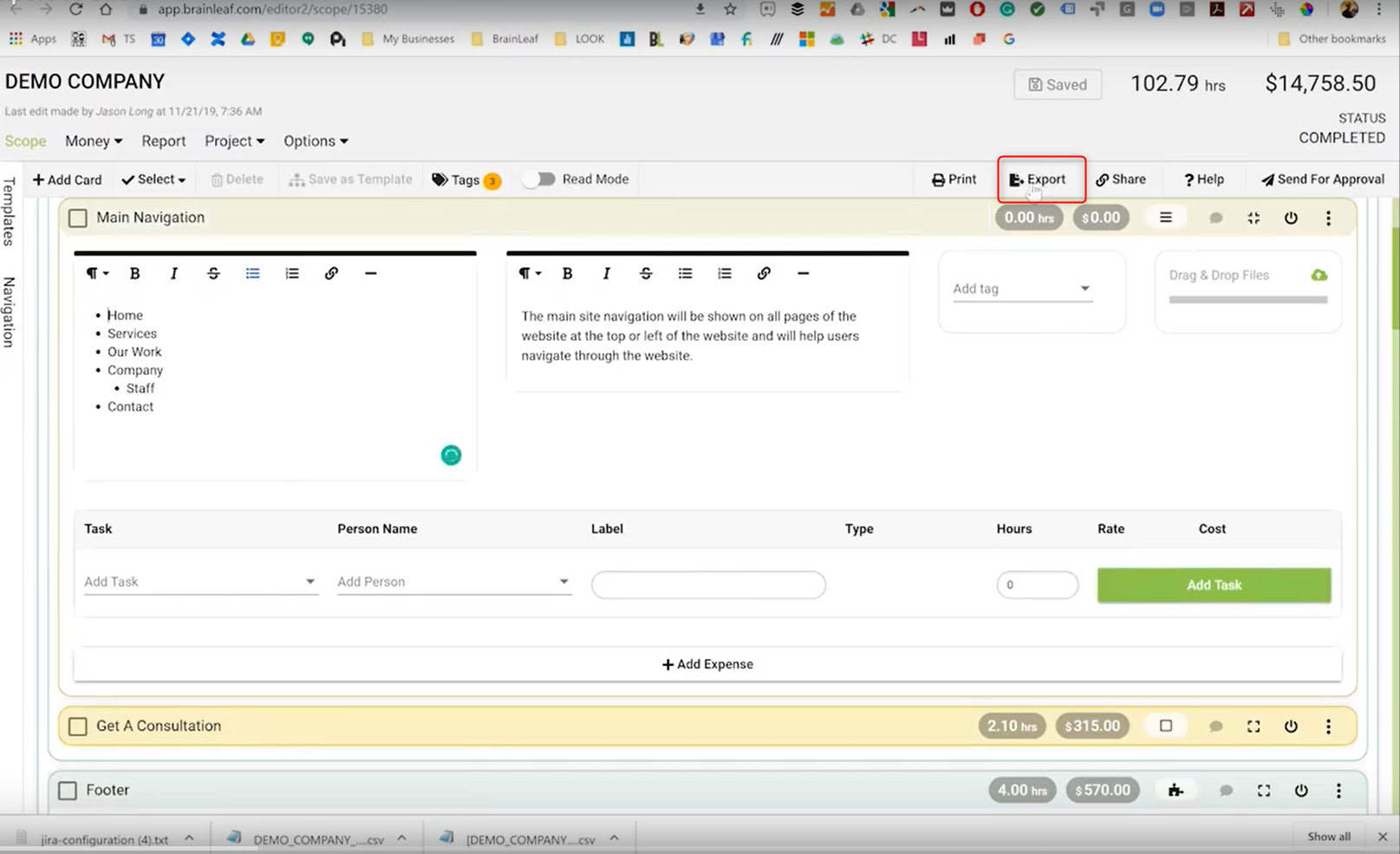The image size is (1400, 854).
Task: Toggle the Read Mode switch
Action: click(x=540, y=179)
